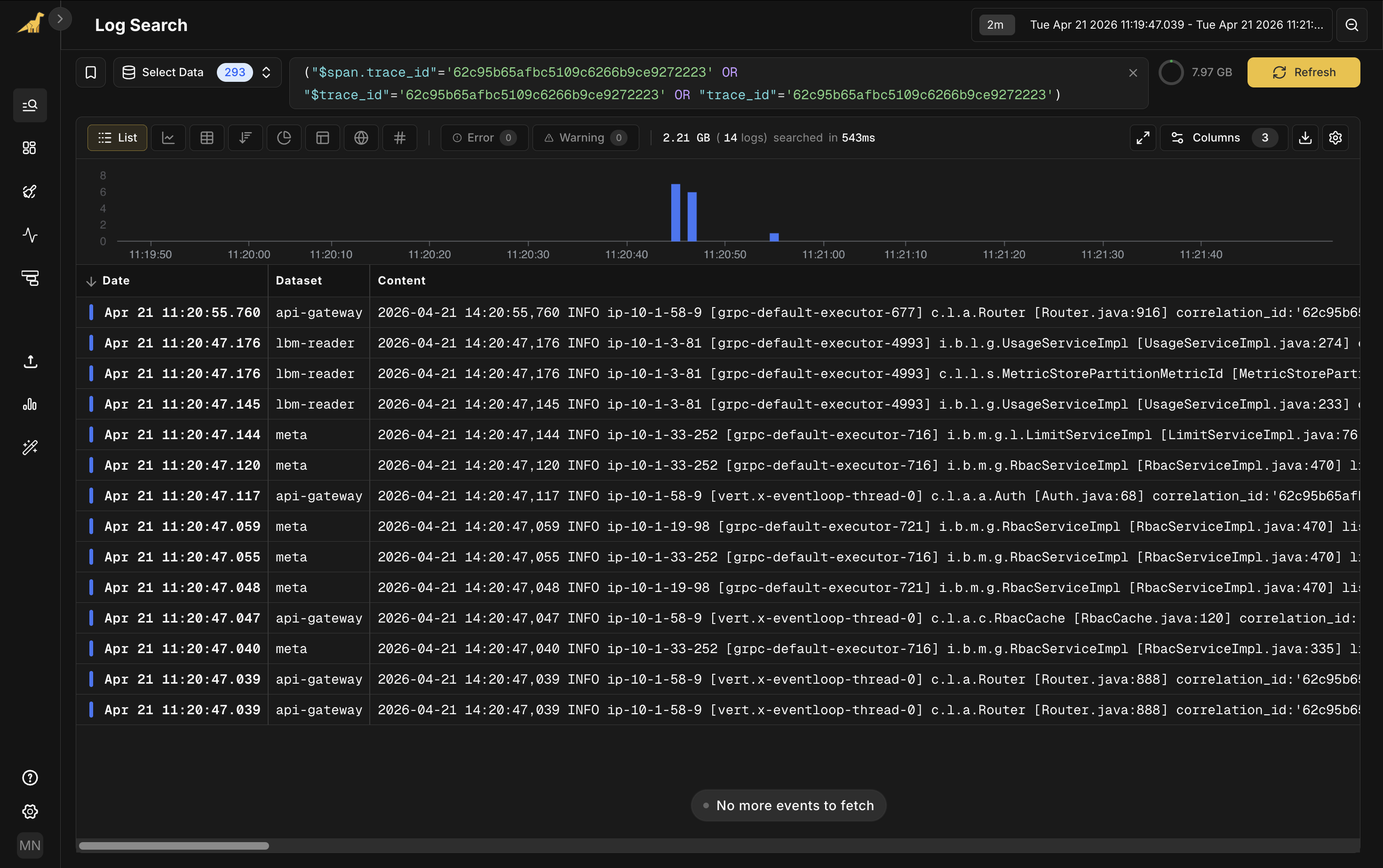This screenshot has width=1383, height=868.
Task: Select the log row at 11:20:55.760
Action: click(x=718, y=312)
